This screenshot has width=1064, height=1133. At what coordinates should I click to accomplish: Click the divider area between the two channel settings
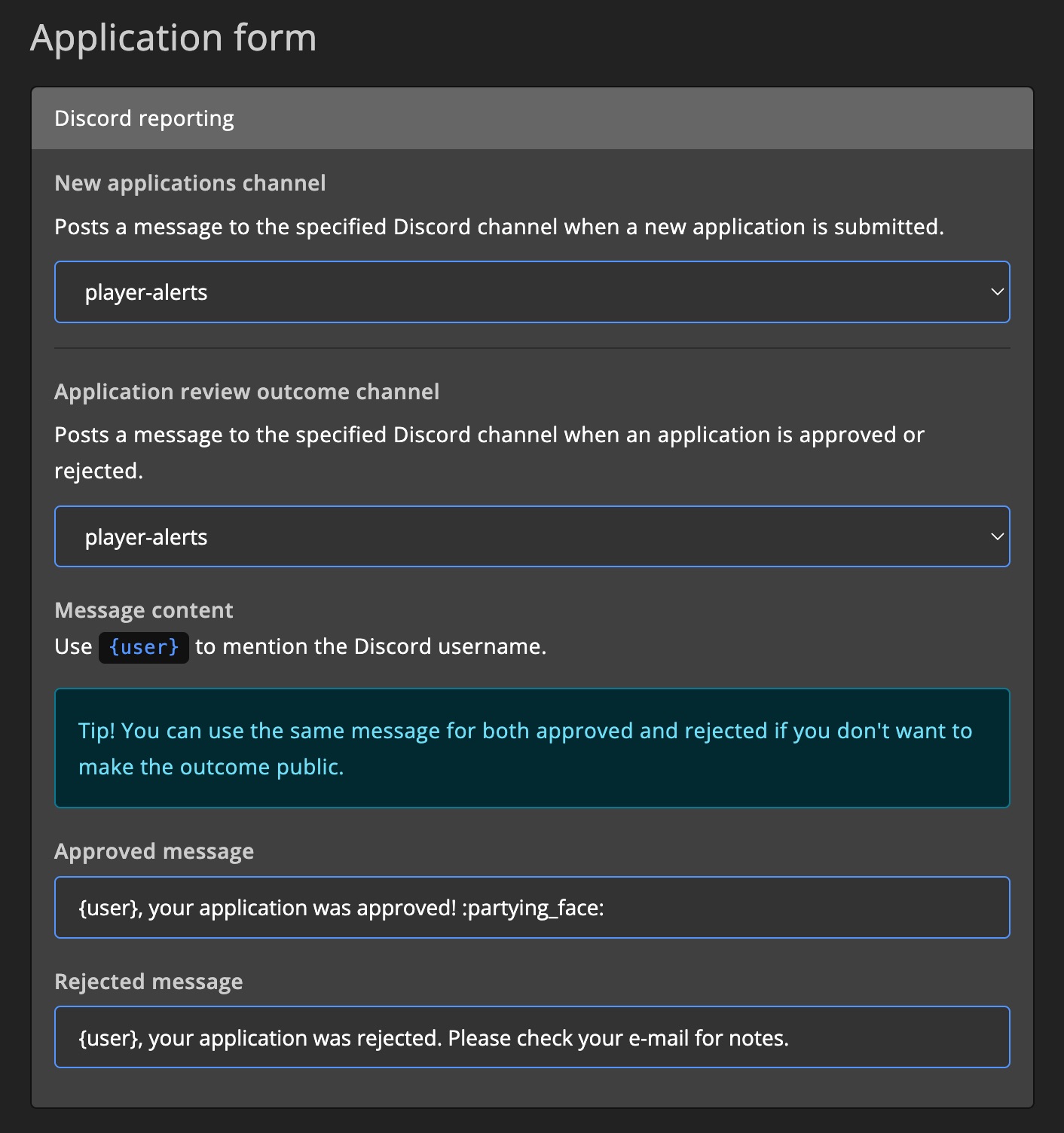click(531, 347)
